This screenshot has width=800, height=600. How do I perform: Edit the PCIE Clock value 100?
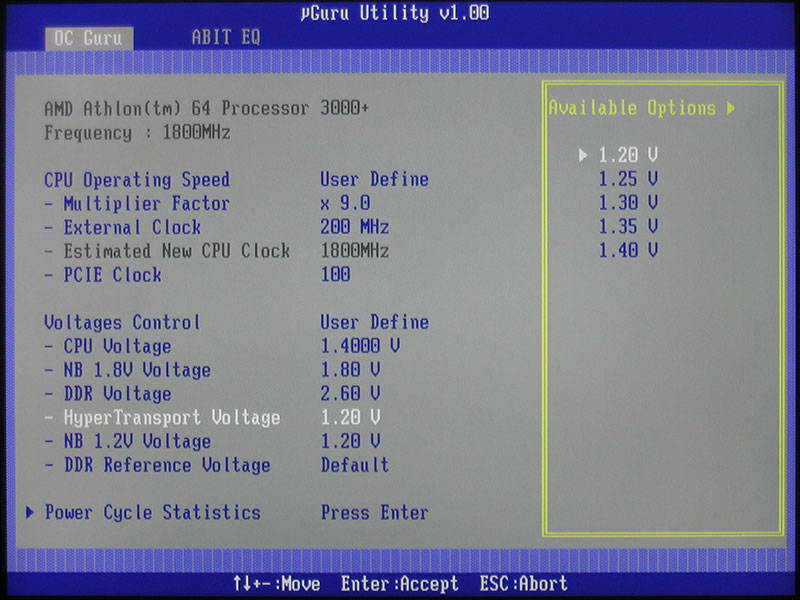coord(335,274)
